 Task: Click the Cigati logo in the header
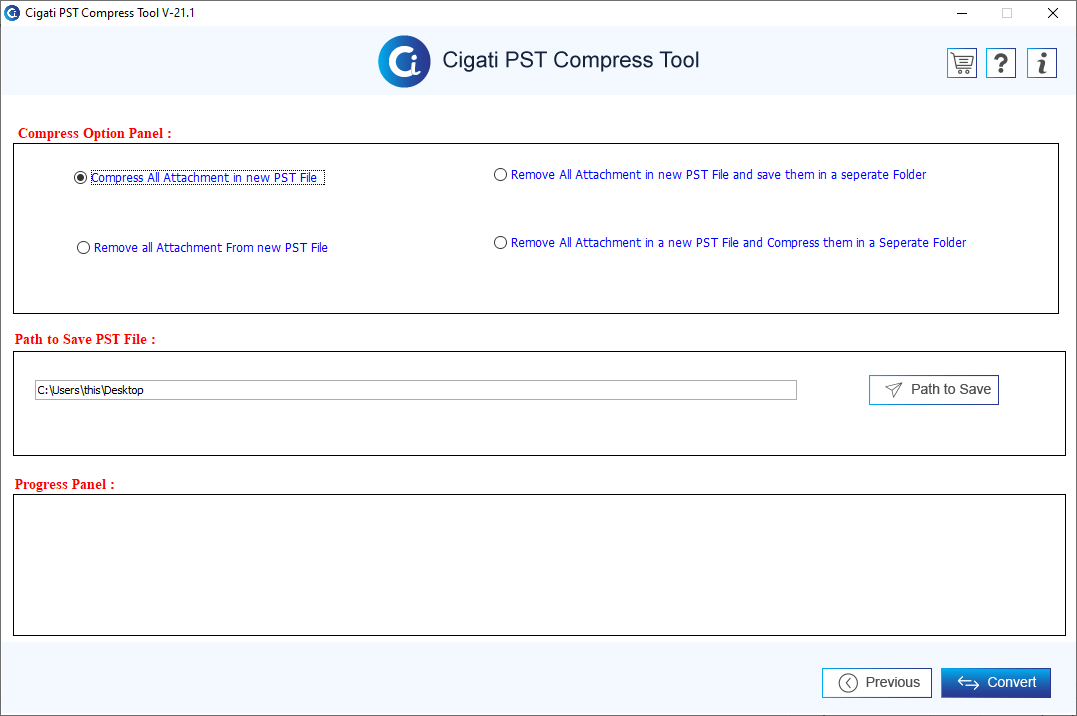tap(405, 61)
